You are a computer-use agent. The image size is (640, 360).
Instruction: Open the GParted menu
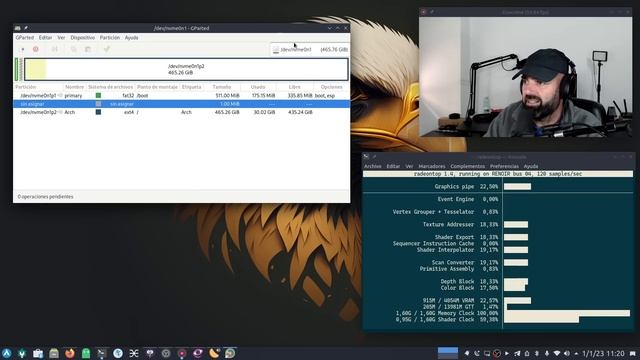[x=24, y=38]
